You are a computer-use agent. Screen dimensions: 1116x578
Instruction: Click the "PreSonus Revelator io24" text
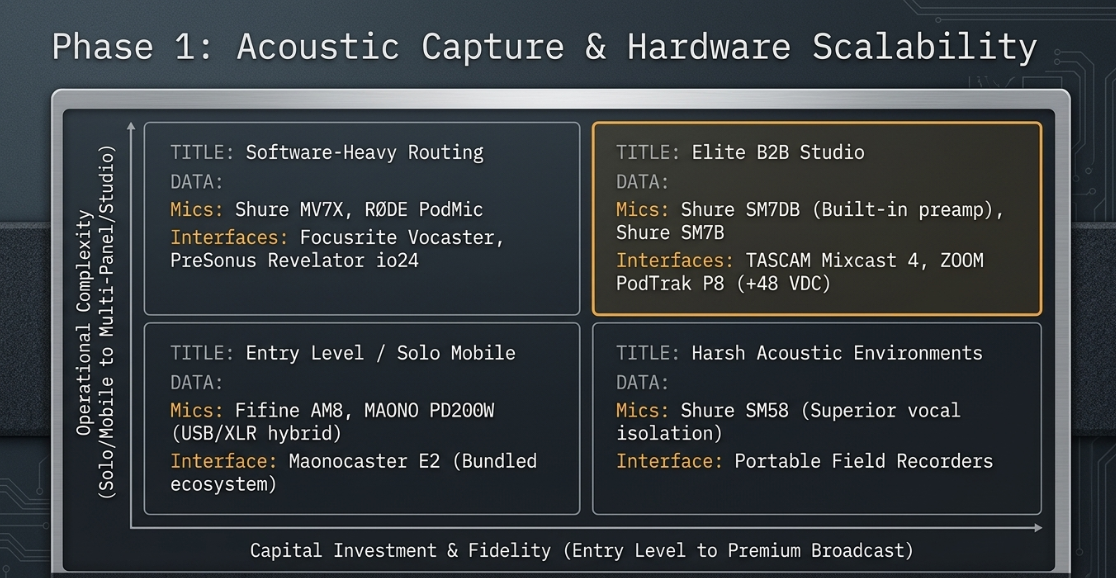295,261
